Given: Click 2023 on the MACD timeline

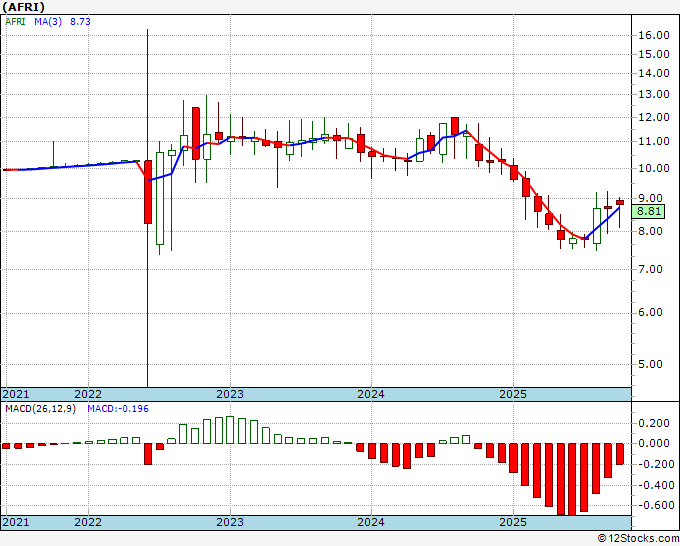Looking at the screenshot, I should pos(230,522).
